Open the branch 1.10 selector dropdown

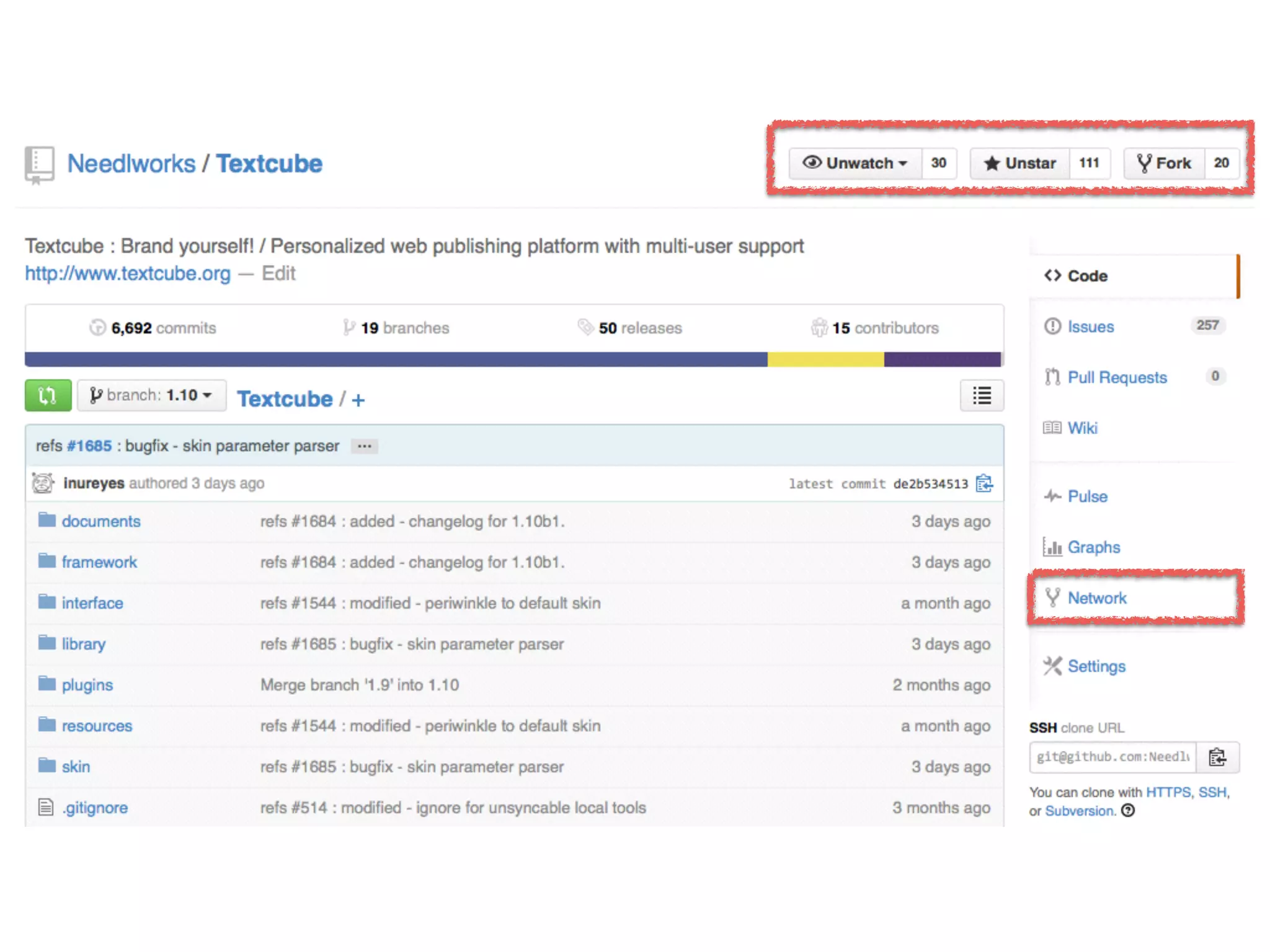coord(152,395)
